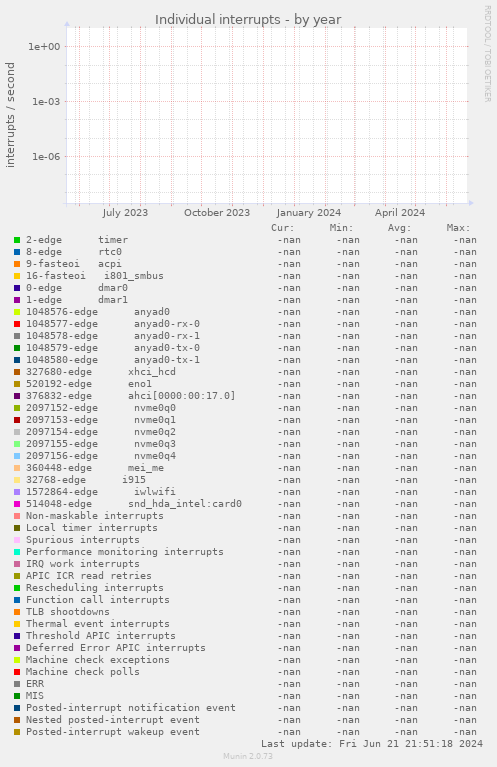Image resolution: width=497 pixels, height=767 pixels.
Task: Click the Max: column header
Action: point(458,228)
